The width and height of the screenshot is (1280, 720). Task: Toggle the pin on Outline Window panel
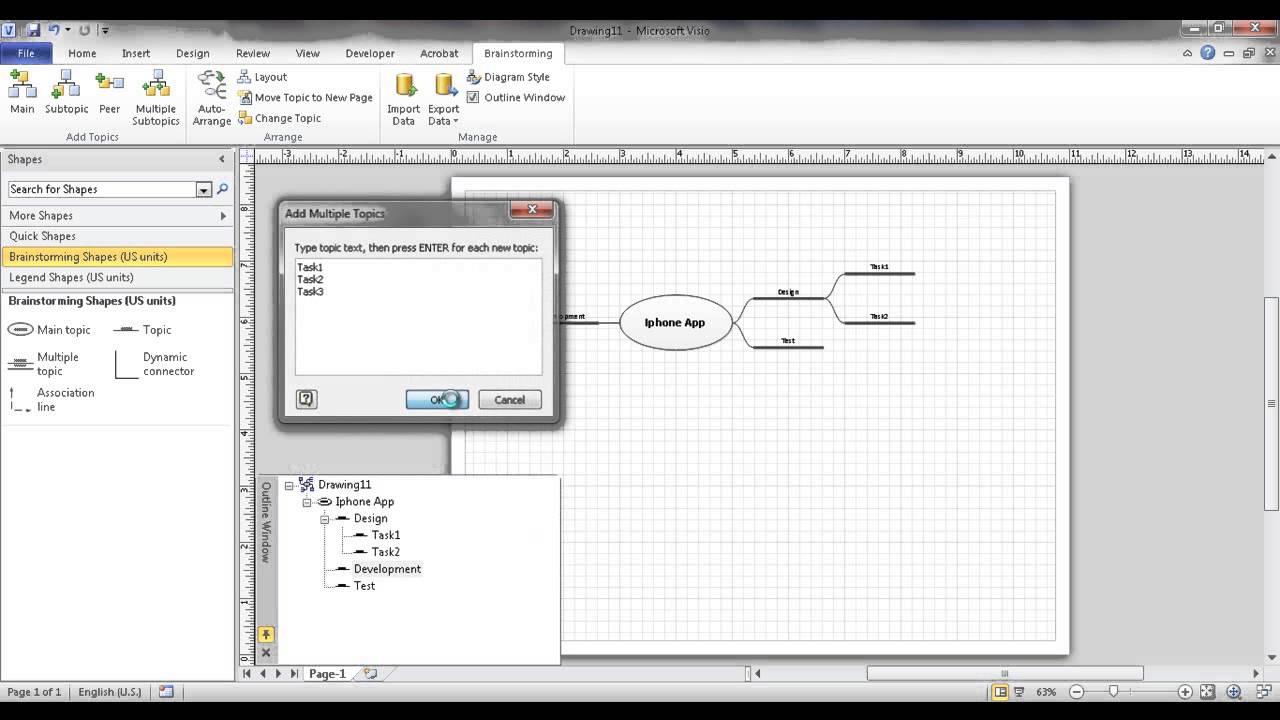(x=266, y=634)
